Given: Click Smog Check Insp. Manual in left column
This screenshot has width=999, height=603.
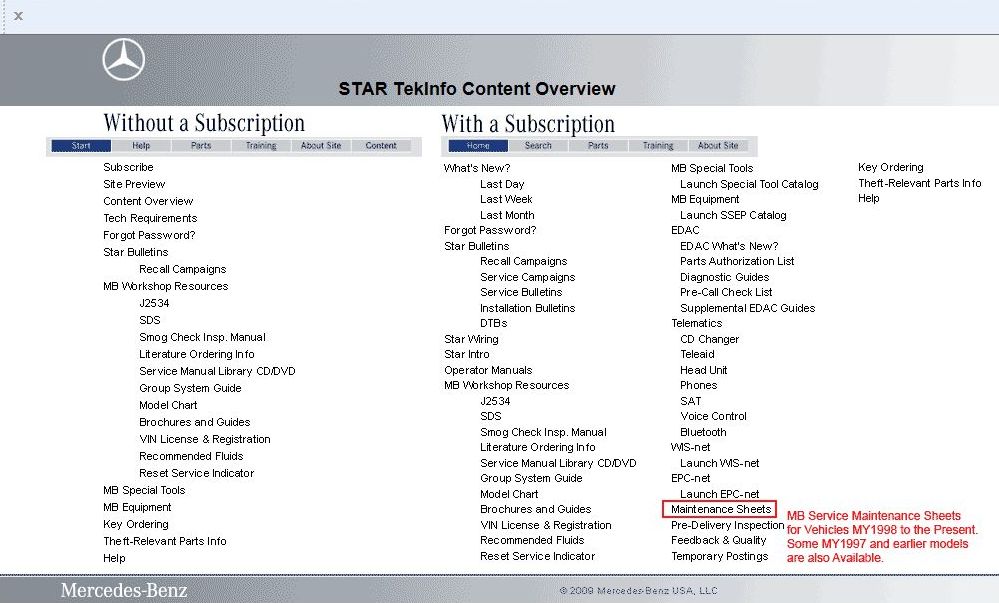Looking at the screenshot, I should (202, 337).
